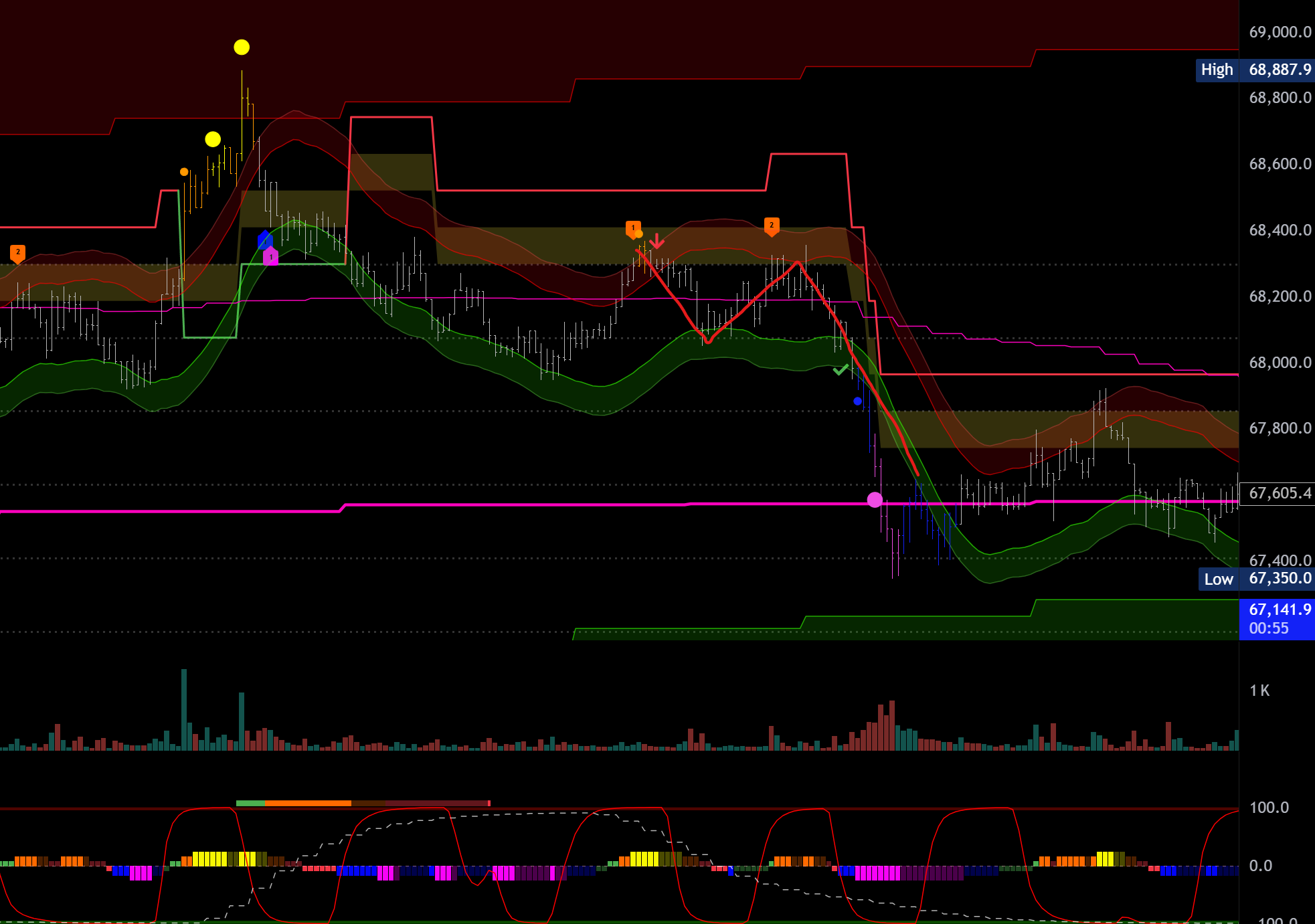Select the large pink dot on magenta line
Screen dimensions: 1315x924
tap(875, 500)
